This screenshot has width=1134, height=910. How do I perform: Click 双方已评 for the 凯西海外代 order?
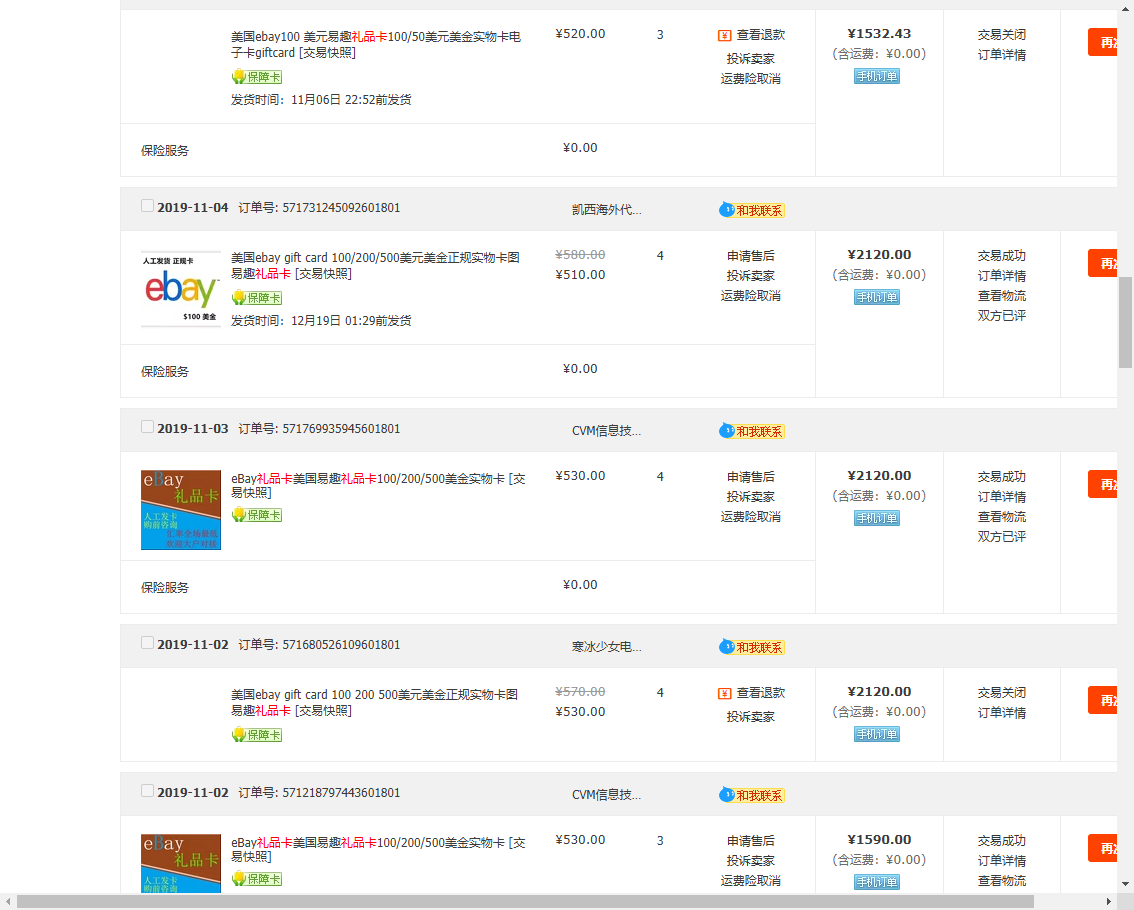[1002, 315]
